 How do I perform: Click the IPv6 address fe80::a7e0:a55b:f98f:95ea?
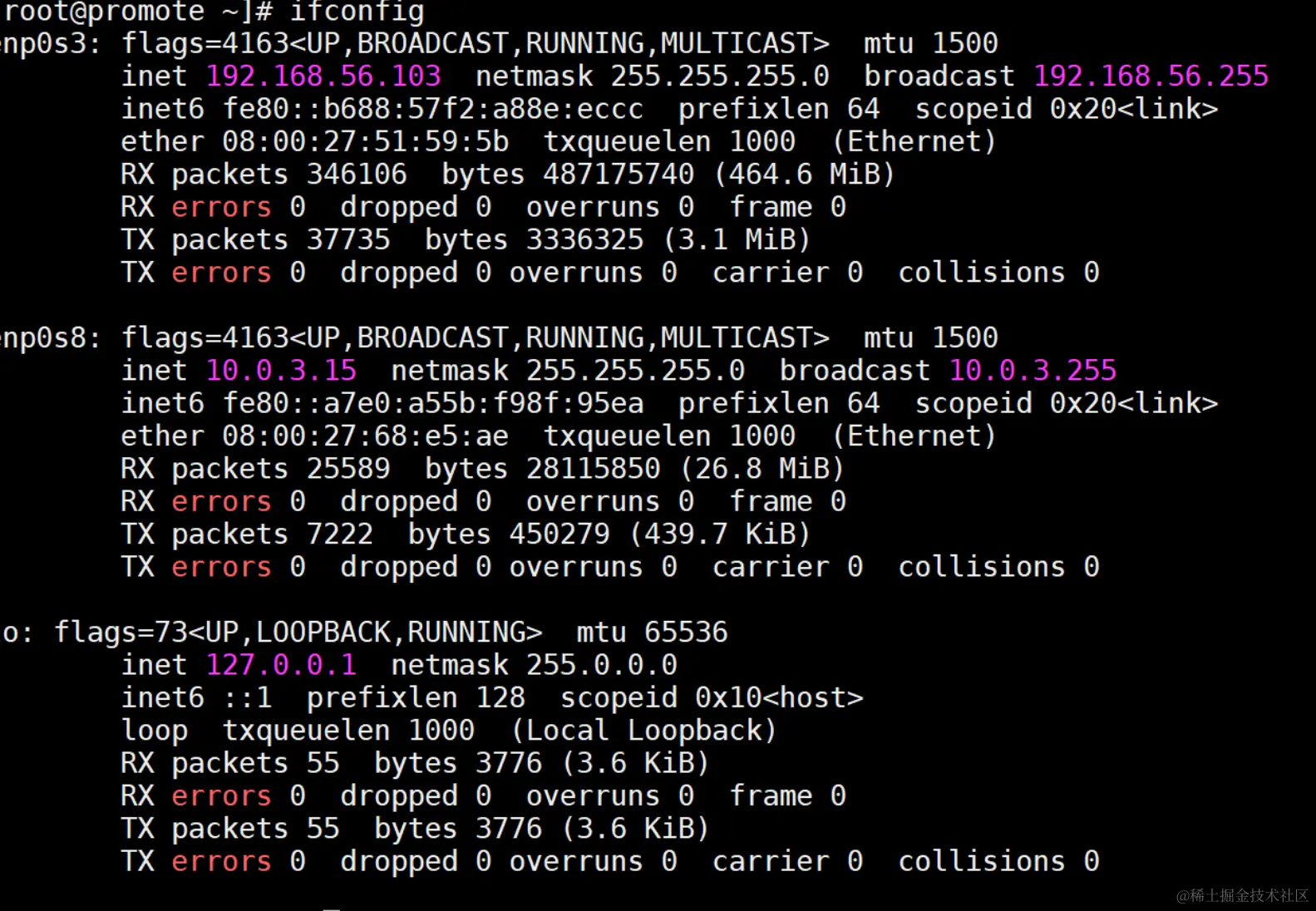tap(433, 403)
